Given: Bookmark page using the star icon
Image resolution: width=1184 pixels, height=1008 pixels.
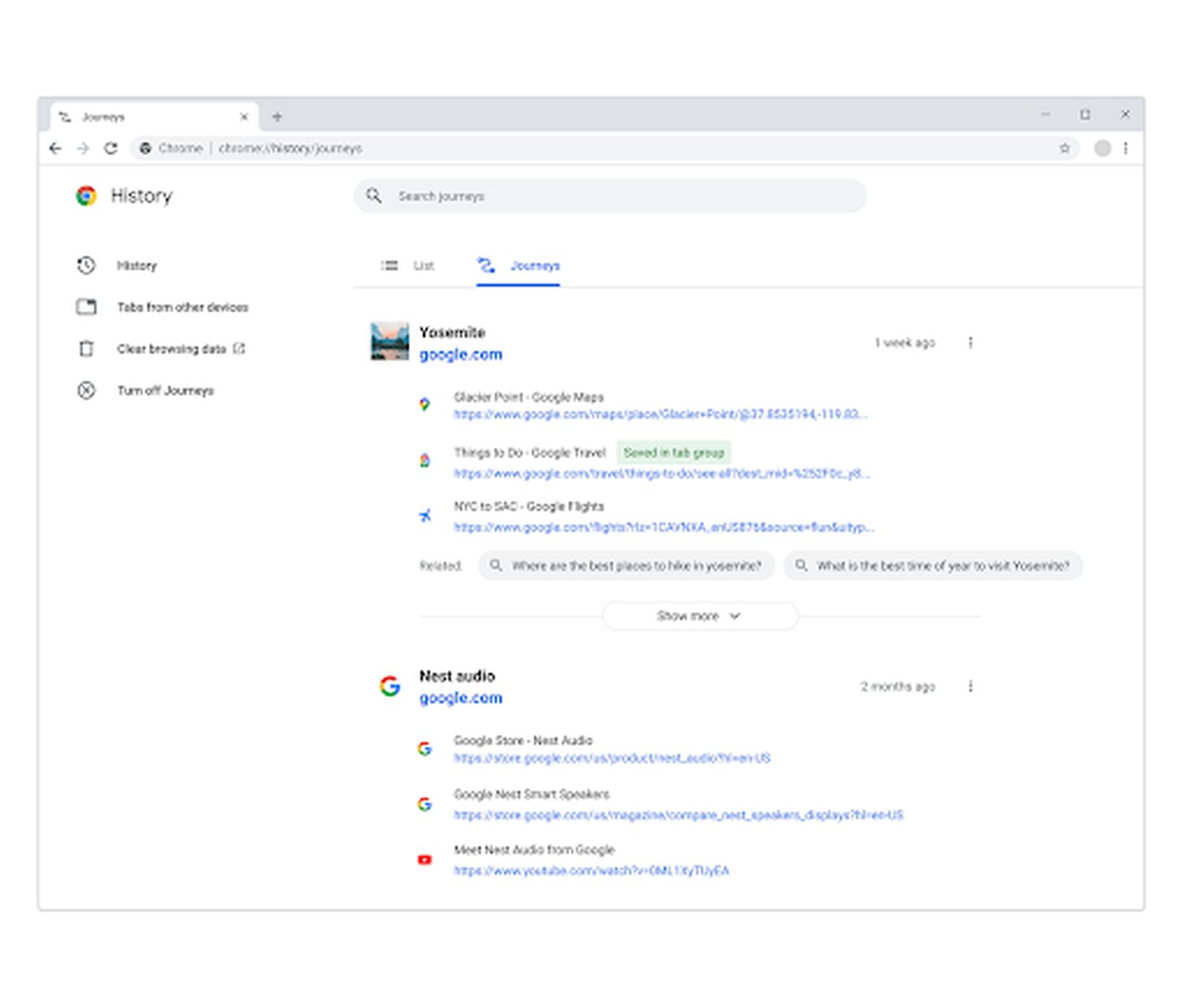Looking at the screenshot, I should (1064, 148).
